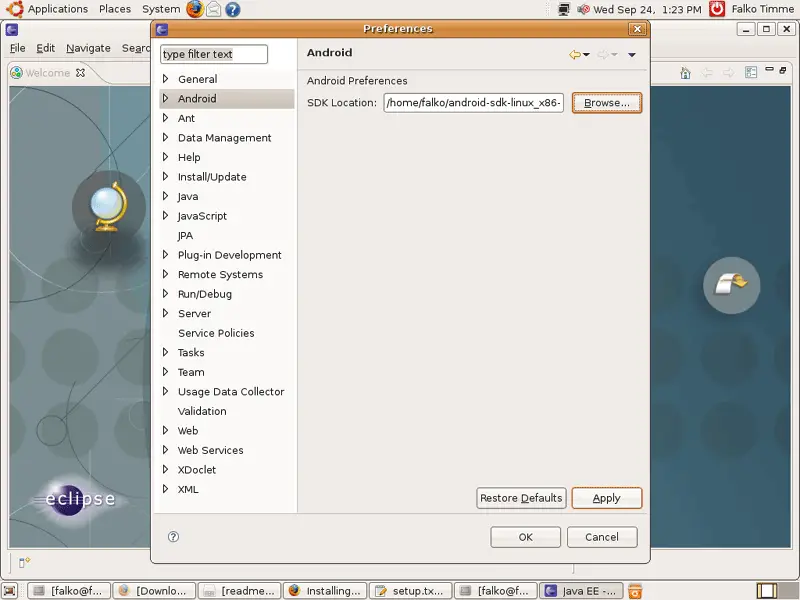Click the red power button icon
800x600 pixels.
coord(717,9)
